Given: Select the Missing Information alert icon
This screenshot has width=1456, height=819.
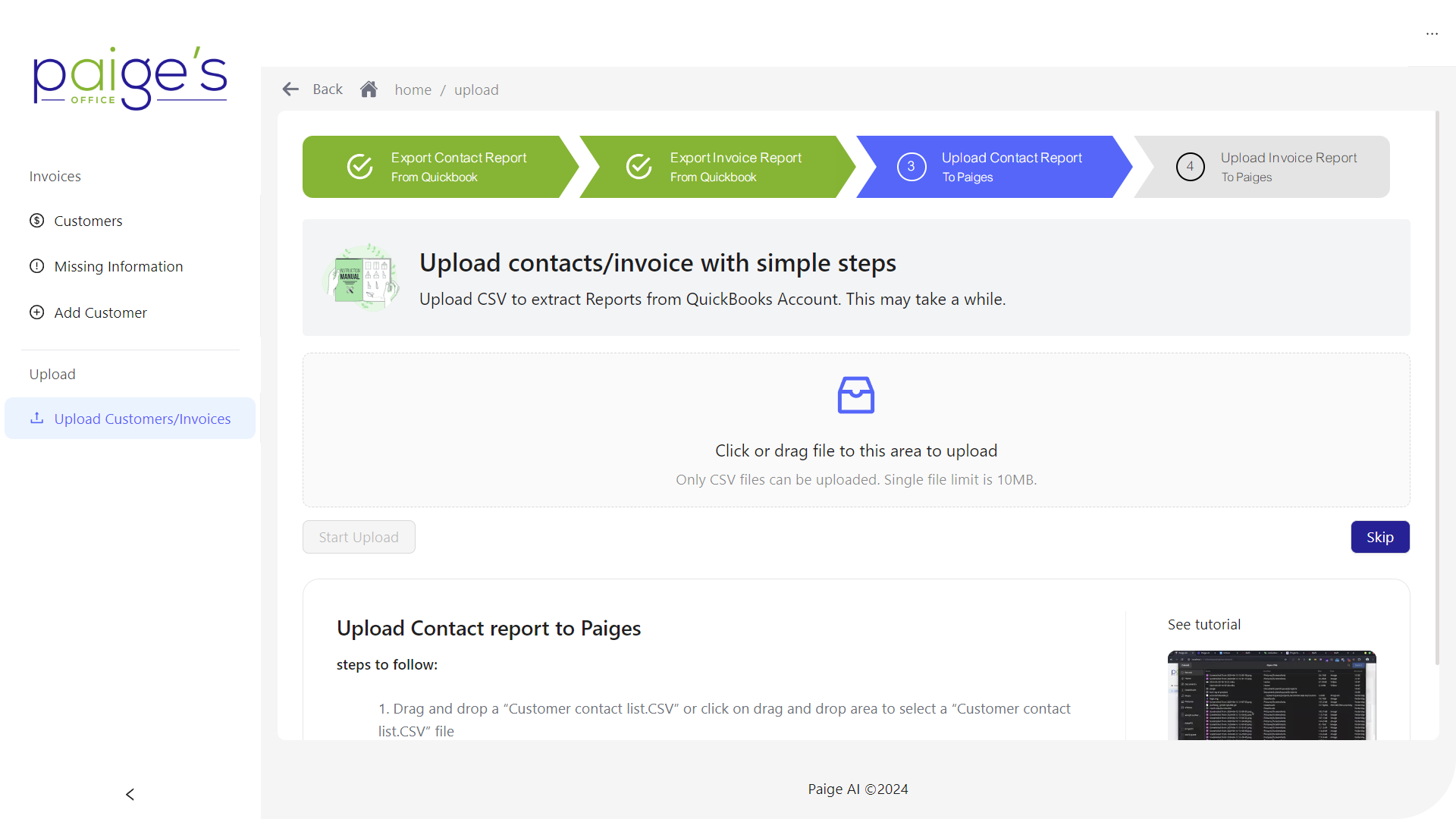Looking at the screenshot, I should pyautogui.click(x=36, y=266).
